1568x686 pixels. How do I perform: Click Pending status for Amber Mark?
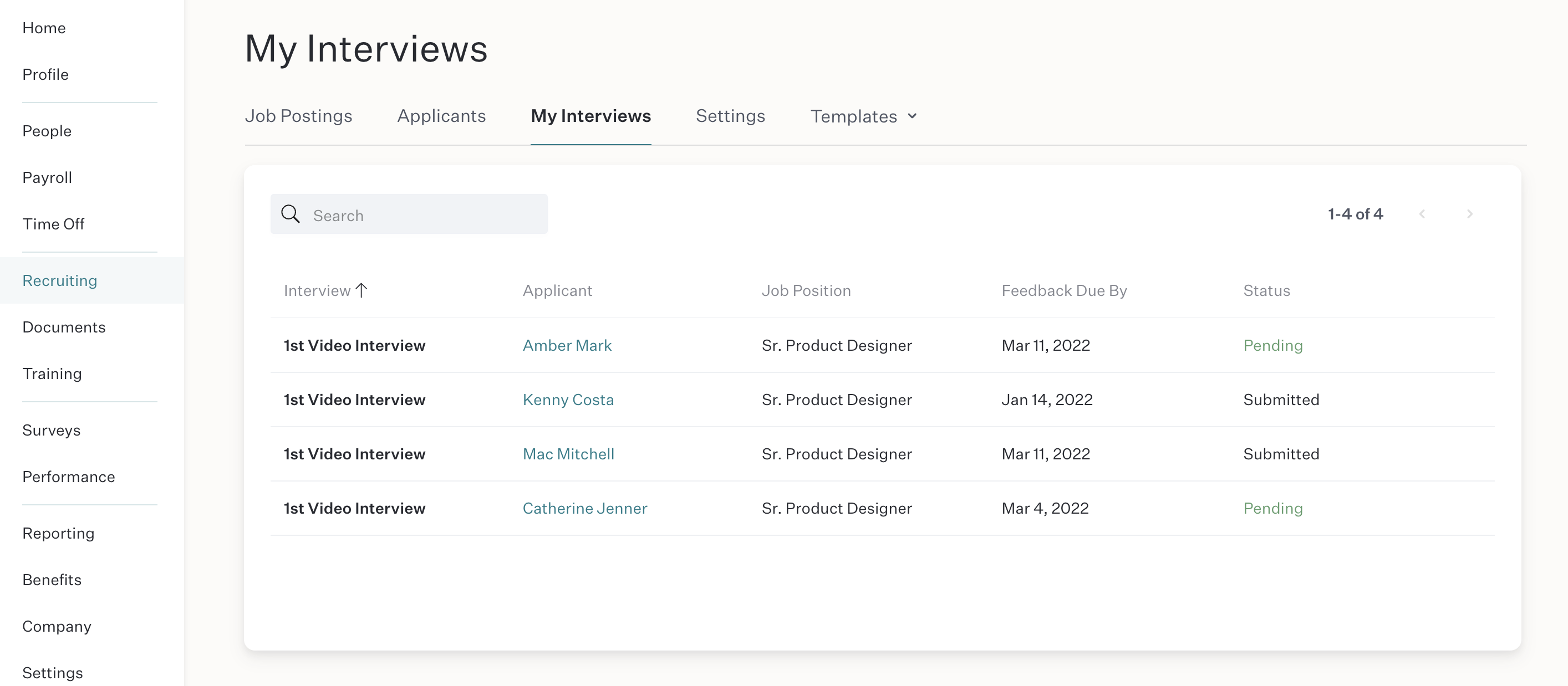tap(1273, 345)
